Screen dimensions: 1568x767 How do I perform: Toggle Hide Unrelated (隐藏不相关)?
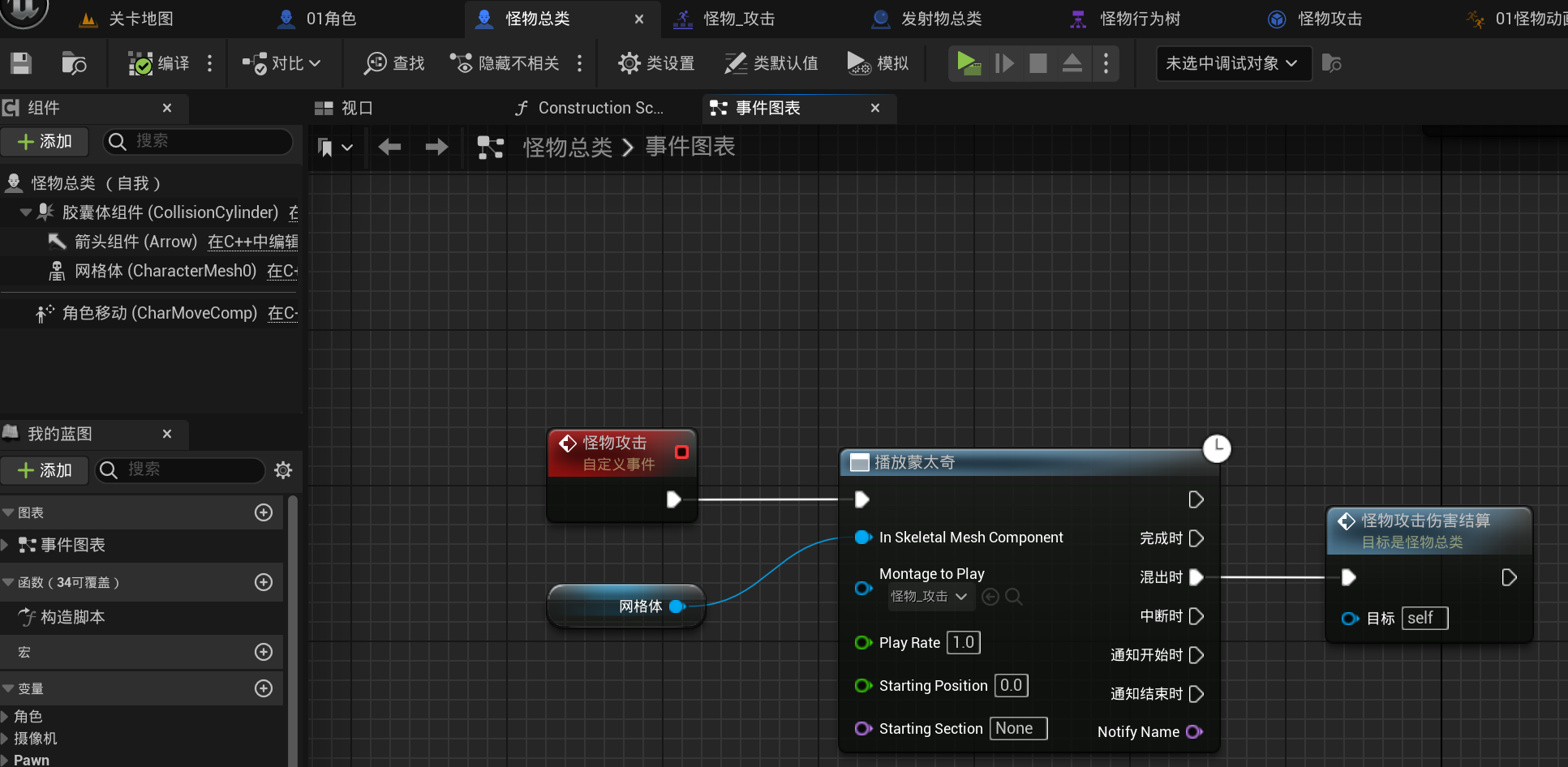coord(505,63)
